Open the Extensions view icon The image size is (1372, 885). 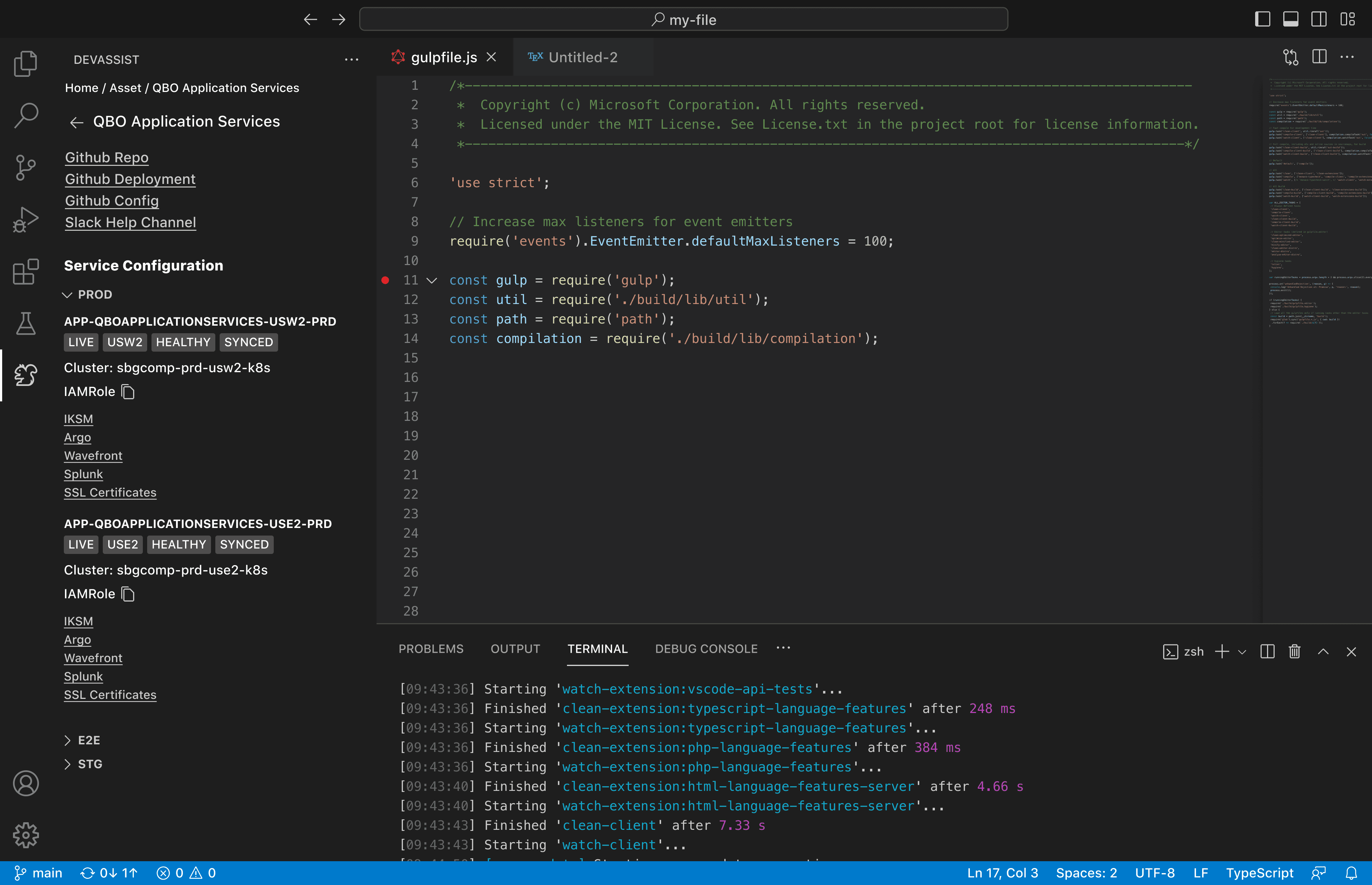25,271
